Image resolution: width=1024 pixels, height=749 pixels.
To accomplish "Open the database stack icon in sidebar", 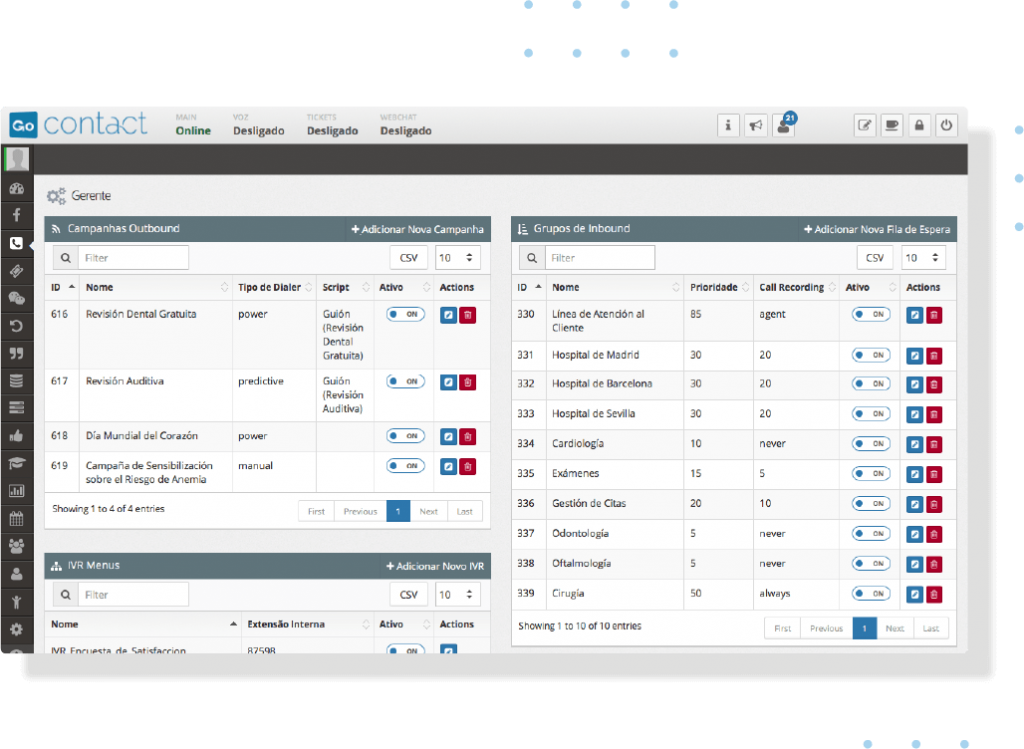I will 16,381.
